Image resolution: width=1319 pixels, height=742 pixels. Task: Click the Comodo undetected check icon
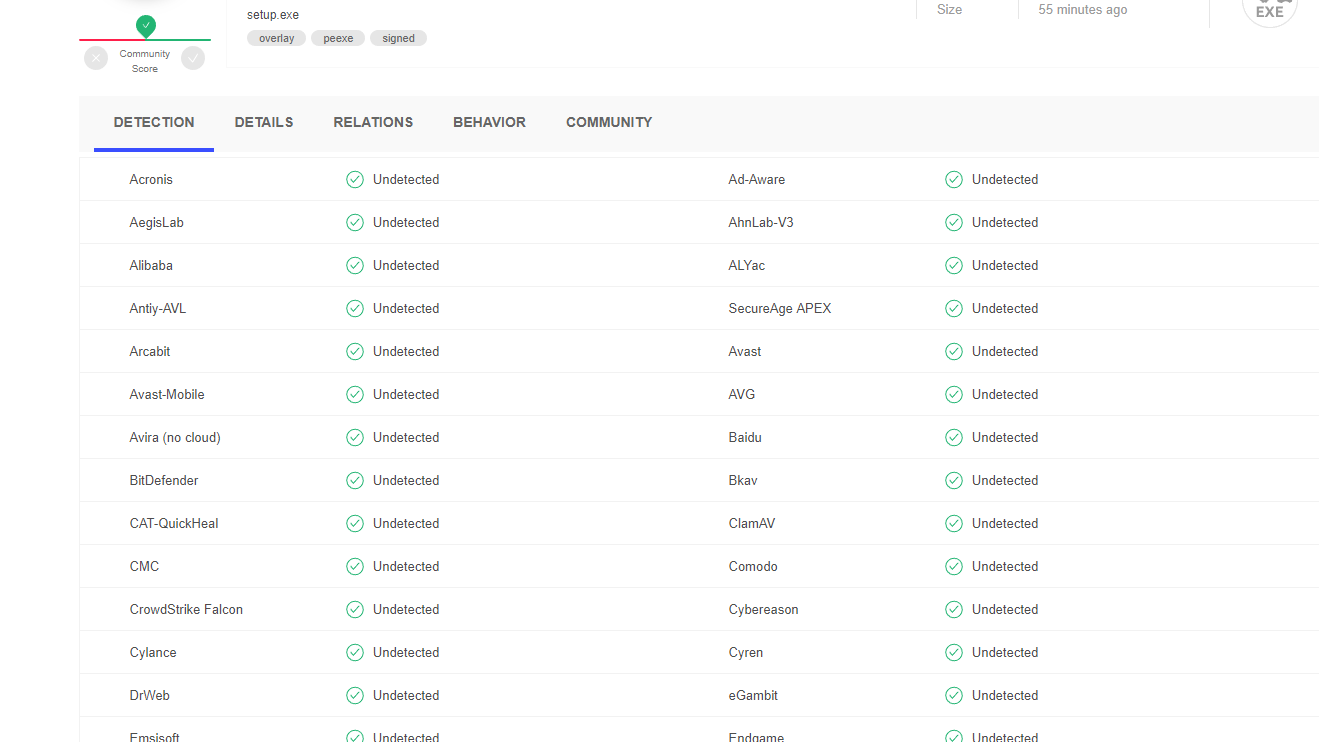[954, 566]
